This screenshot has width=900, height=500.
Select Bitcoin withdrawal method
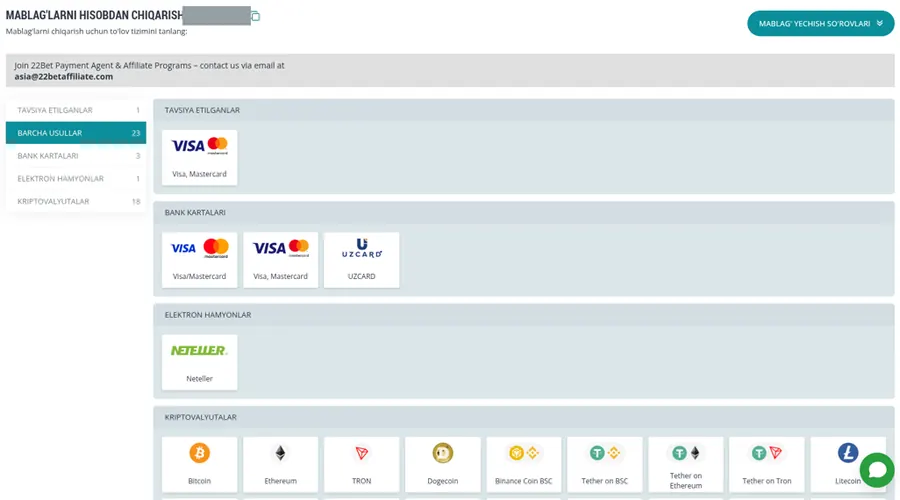[x=199, y=464]
